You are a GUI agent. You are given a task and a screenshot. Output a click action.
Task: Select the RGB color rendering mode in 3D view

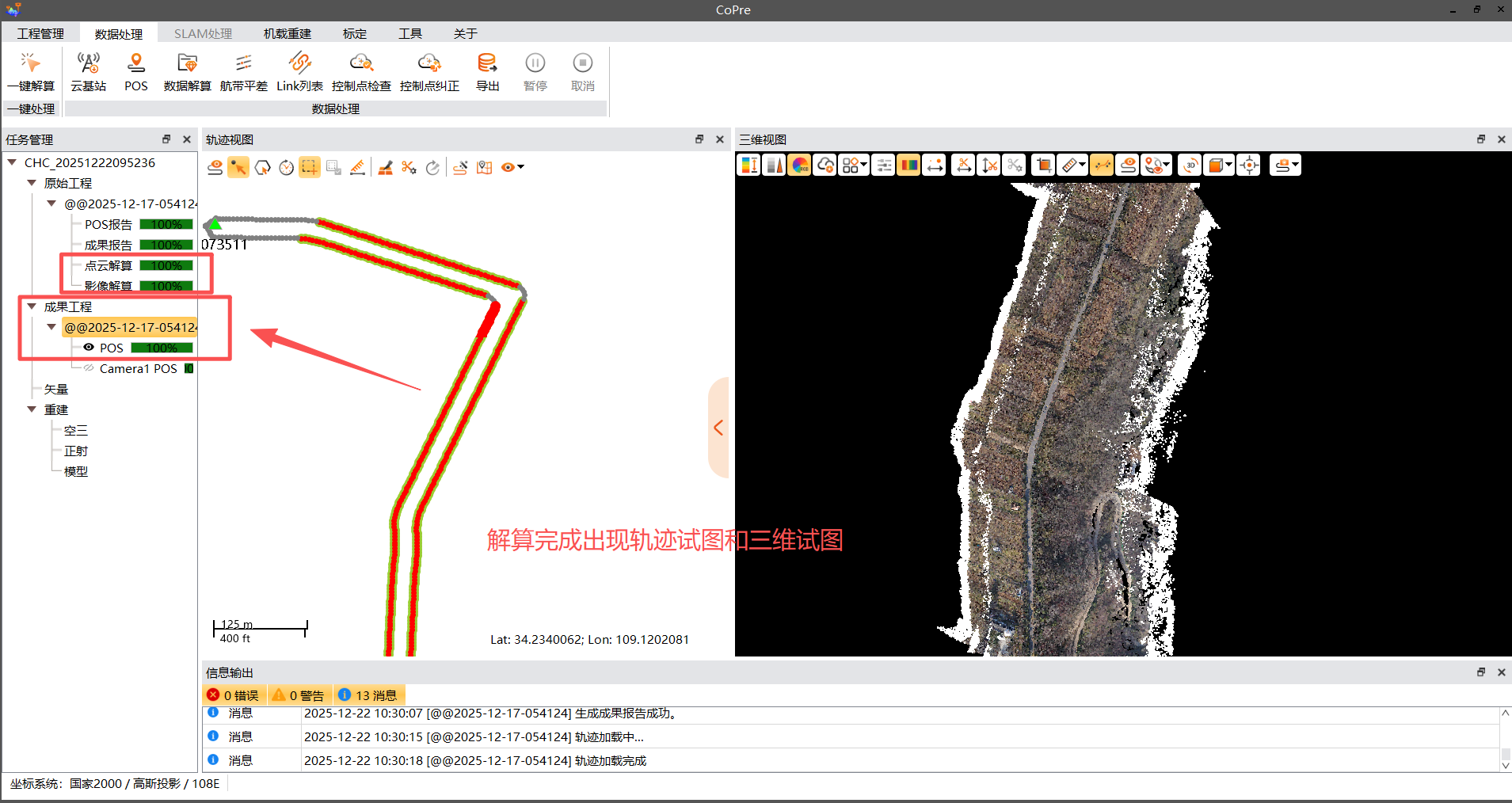click(x=801, y=165)
